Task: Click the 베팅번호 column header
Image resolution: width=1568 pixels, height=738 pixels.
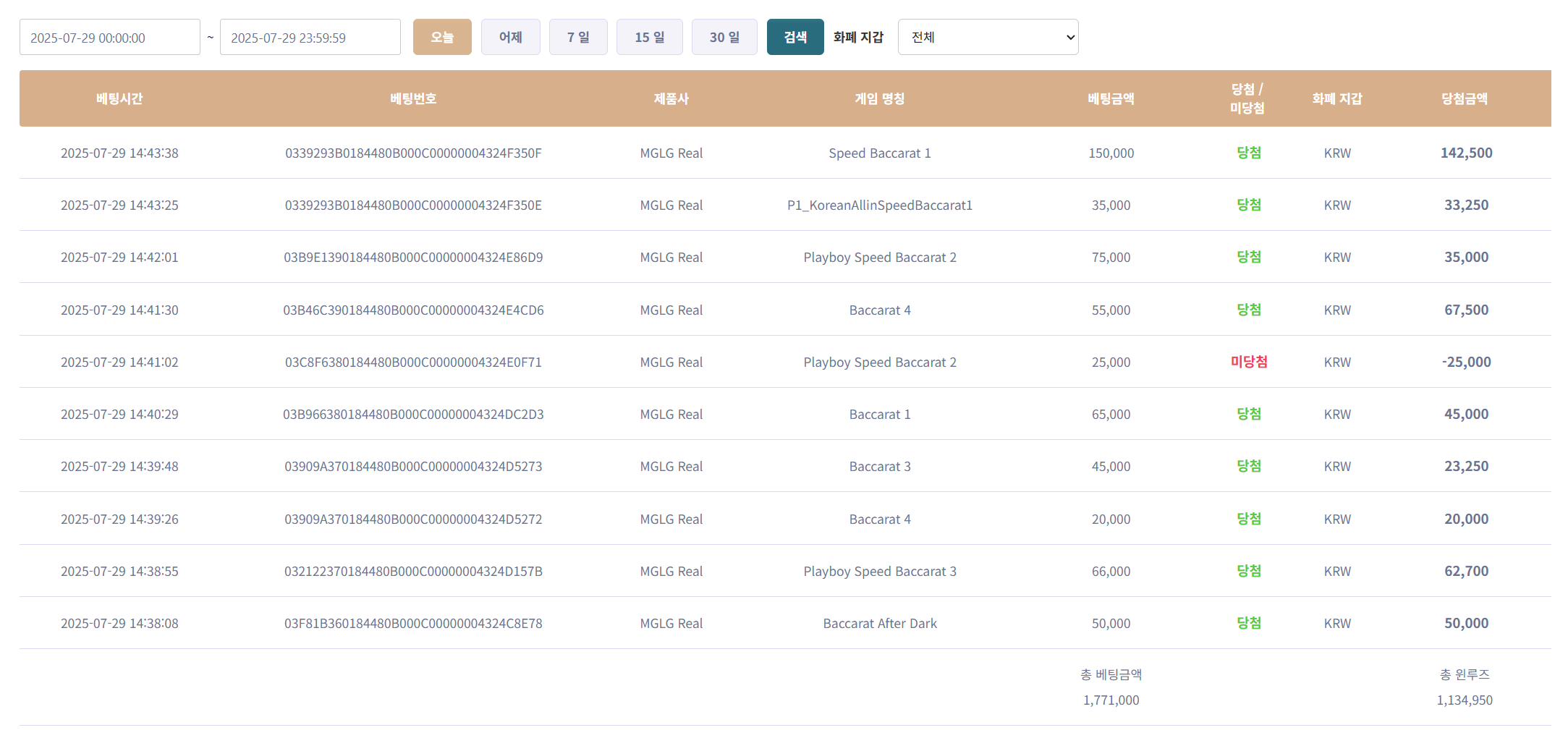Action: click(x=413, y=99)
